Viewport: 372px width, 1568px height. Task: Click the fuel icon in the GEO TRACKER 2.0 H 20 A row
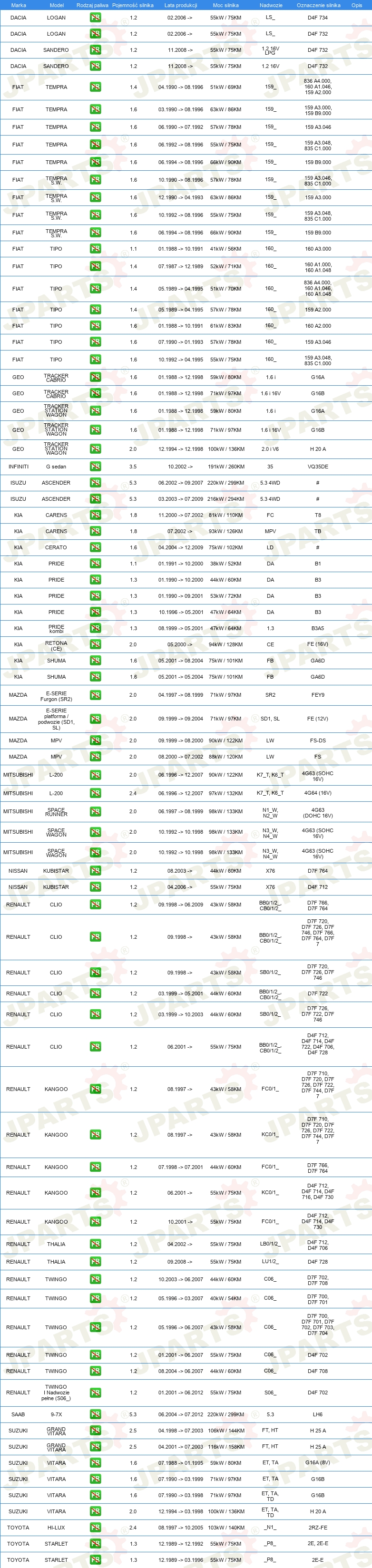[x=96, y=448]
